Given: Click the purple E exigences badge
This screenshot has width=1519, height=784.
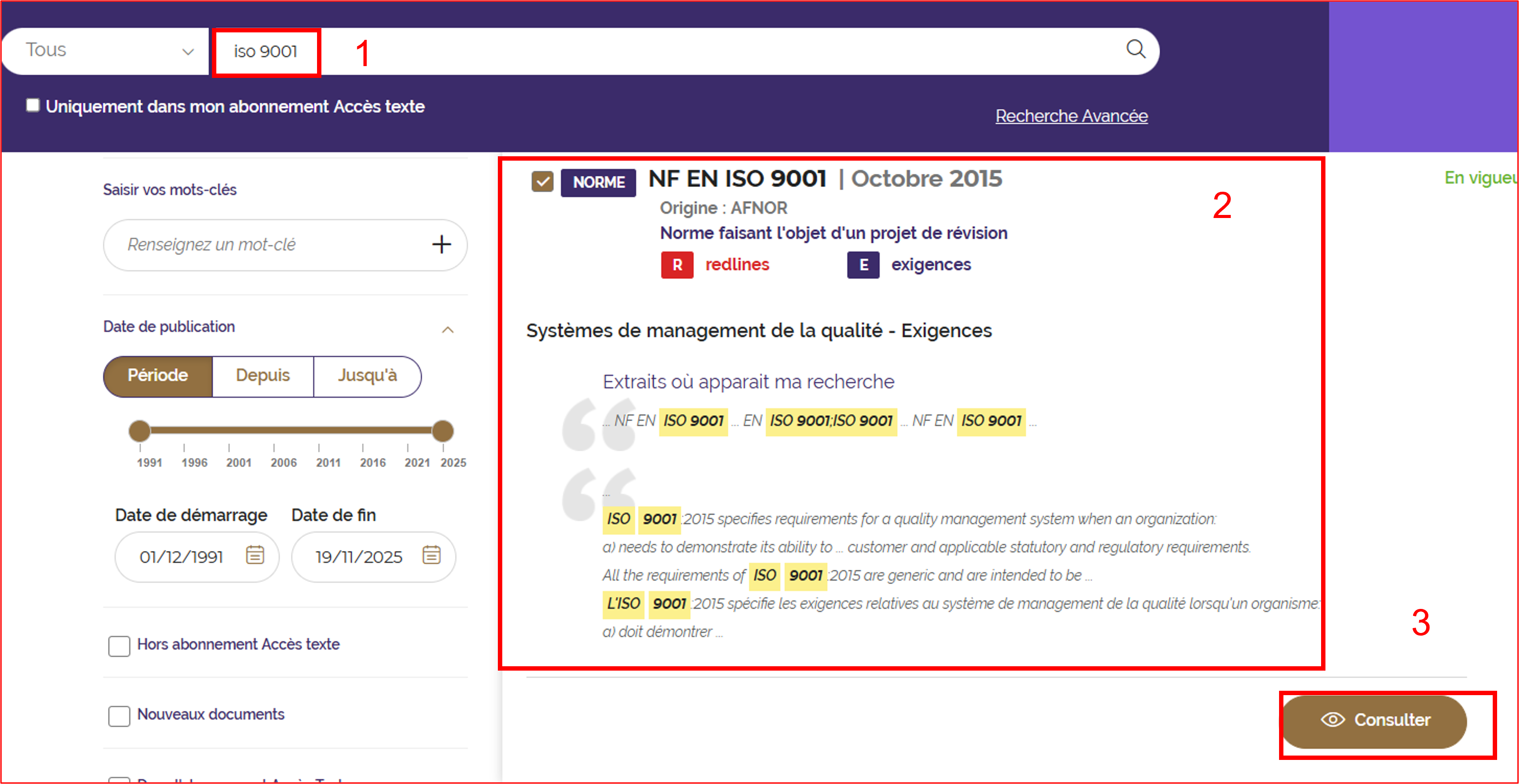Looking at the screenshot, I should pyautogui.click(x=863, y=265).
